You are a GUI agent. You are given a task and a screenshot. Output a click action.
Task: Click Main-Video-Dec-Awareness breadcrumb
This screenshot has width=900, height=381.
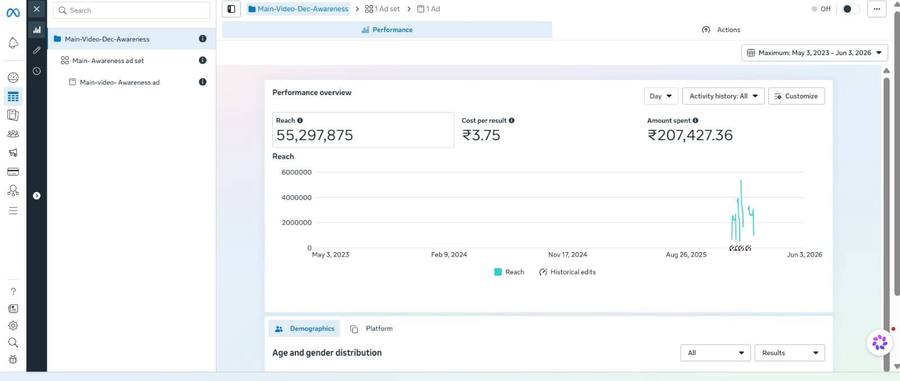click(298, 9)
